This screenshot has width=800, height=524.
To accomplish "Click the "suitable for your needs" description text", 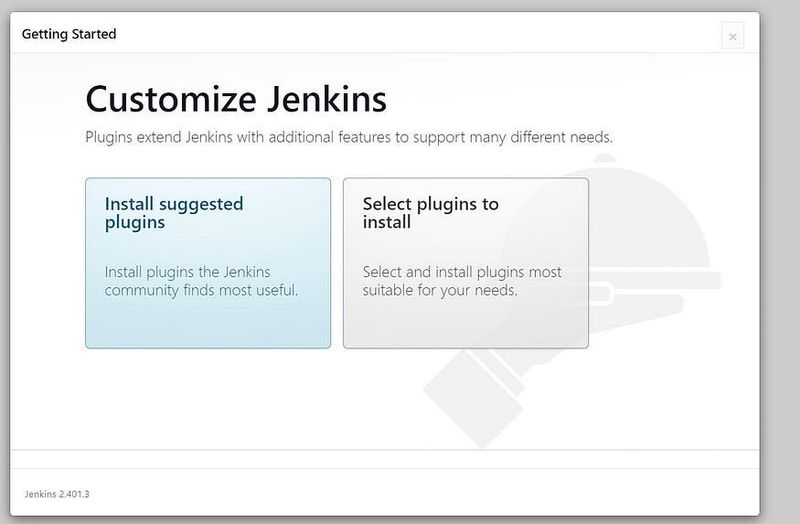I will pyautogui.click(x=439, y=291).
